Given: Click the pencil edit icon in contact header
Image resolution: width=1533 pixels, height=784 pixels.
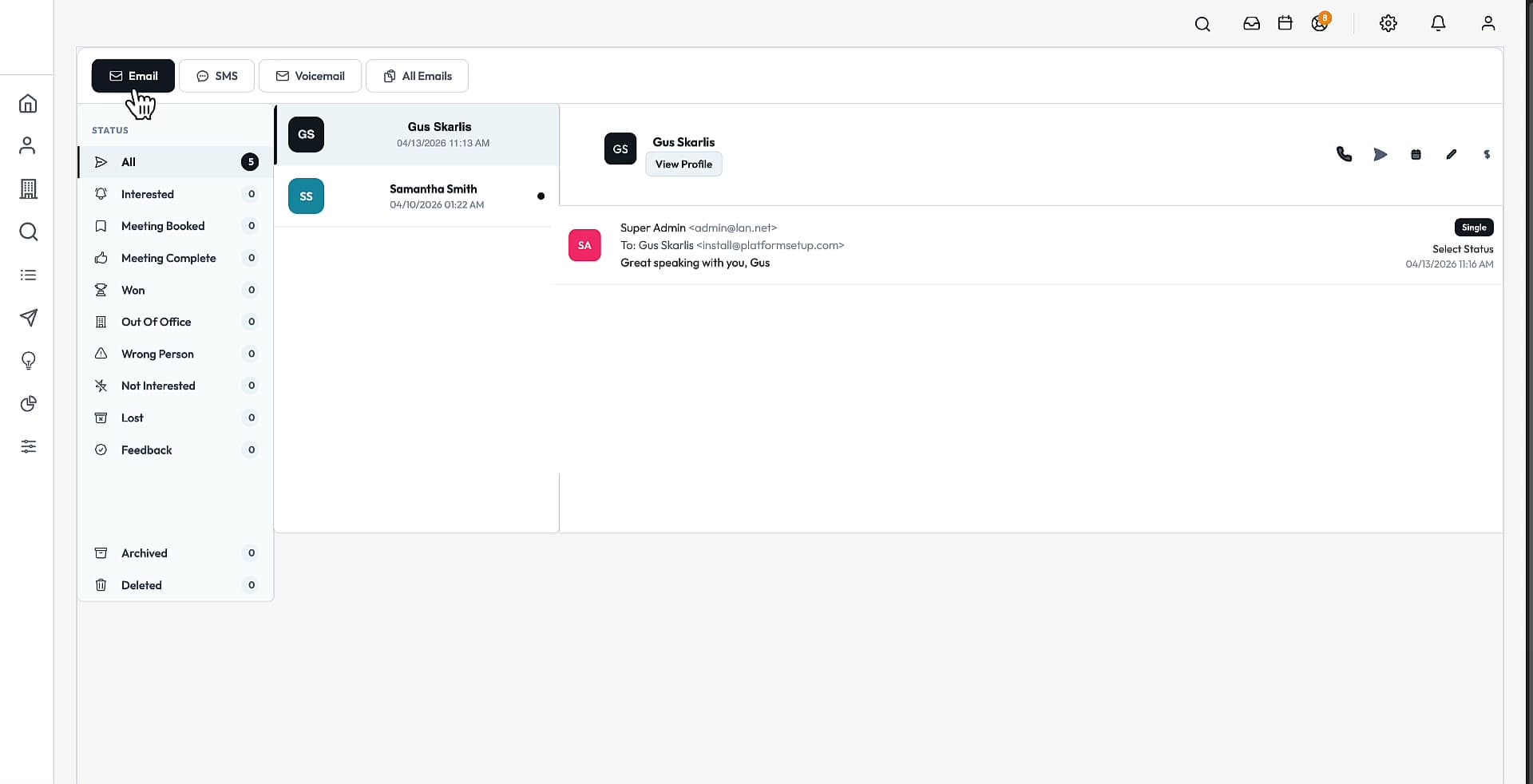Looking at the screenshot, I should tap(1452, 154).
